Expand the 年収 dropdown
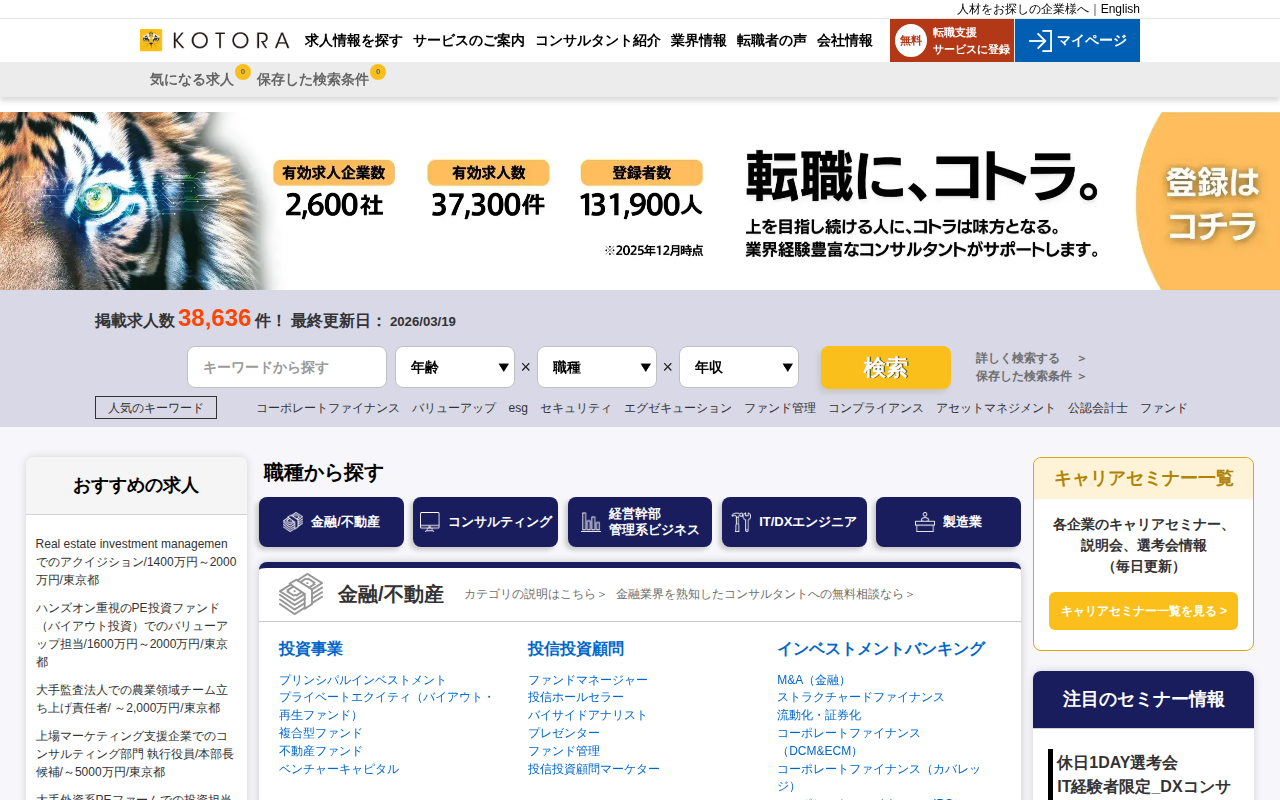 (739, 367)
